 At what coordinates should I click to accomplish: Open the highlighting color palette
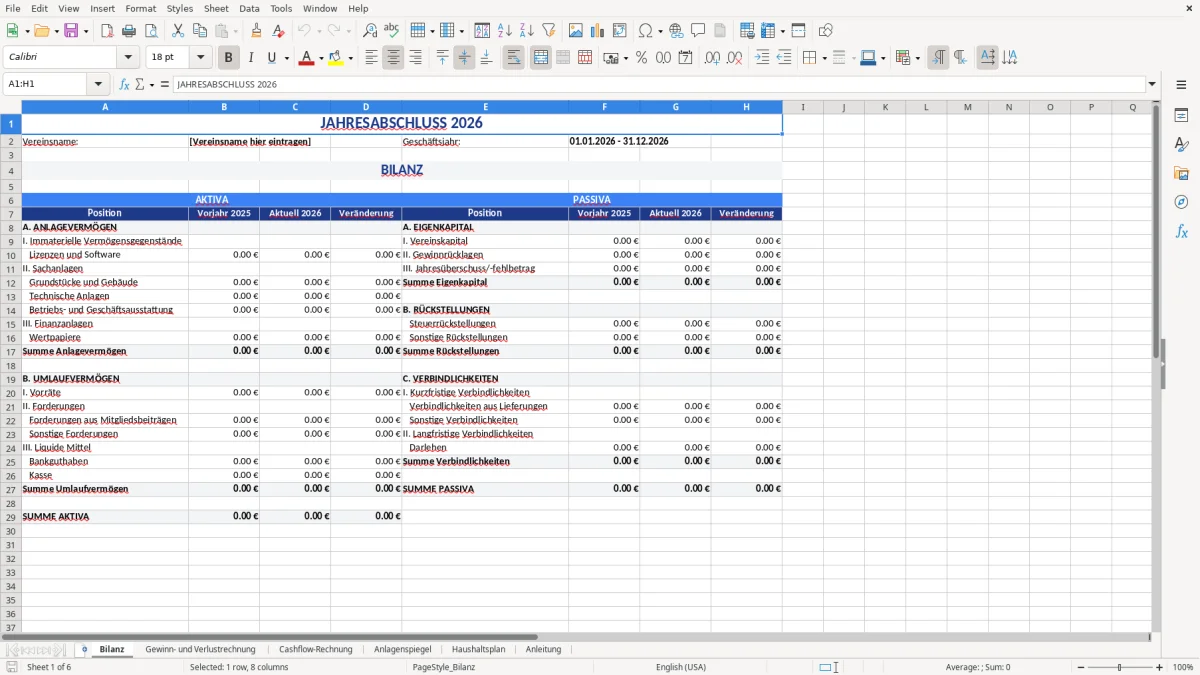click(349, 57)
